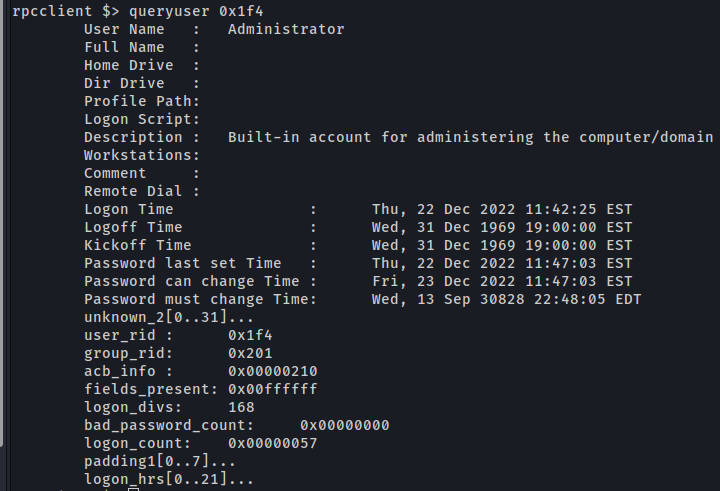
Task: Click the Workstations field label
Action: (x=142, y=155)
